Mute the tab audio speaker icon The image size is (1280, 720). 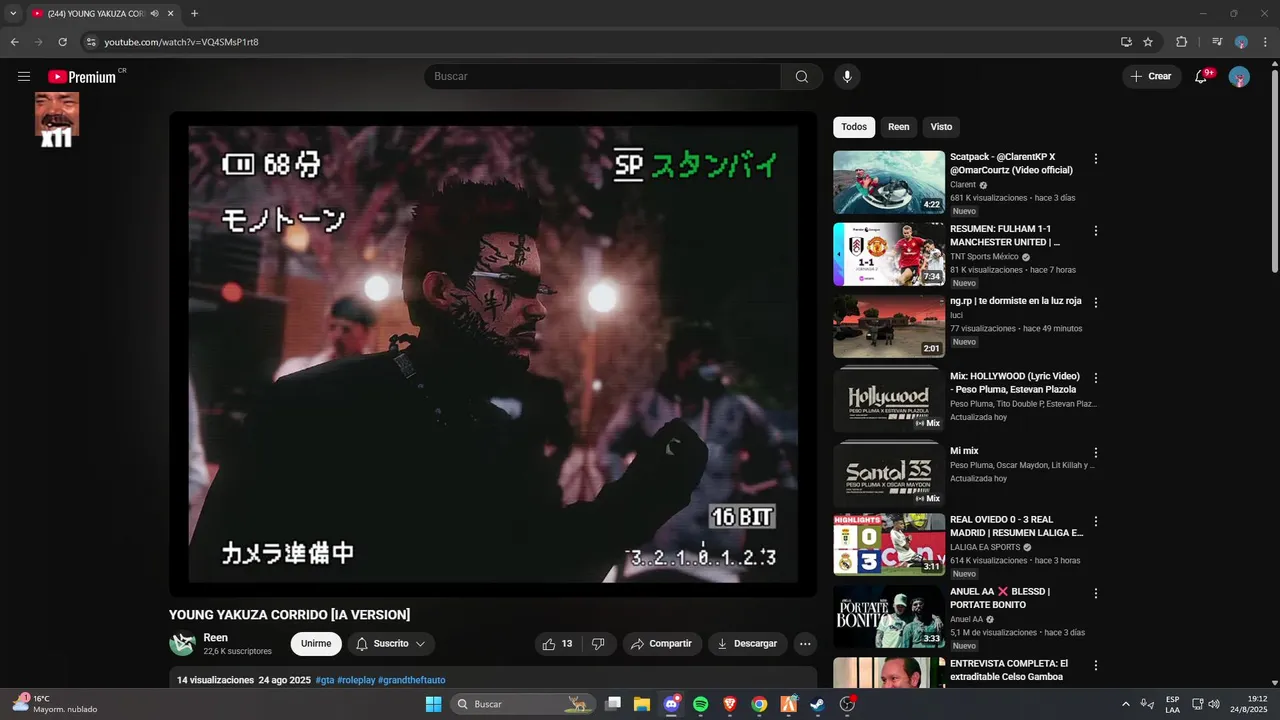[155, 13]
